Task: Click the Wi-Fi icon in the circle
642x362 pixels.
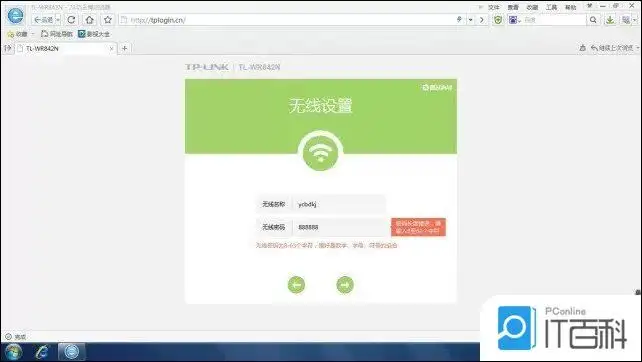Action: 321,152
